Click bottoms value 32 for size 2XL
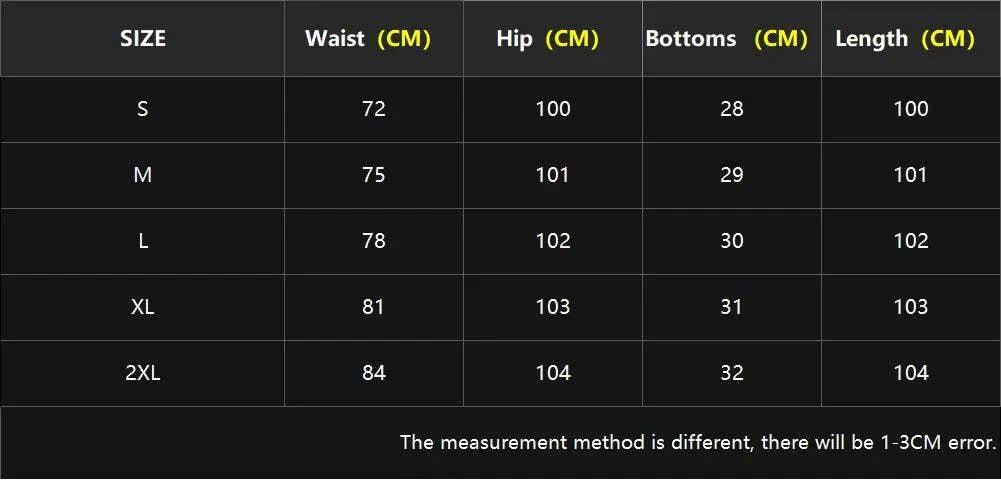Screen dimensions: 1001x480 pos(732,373)
